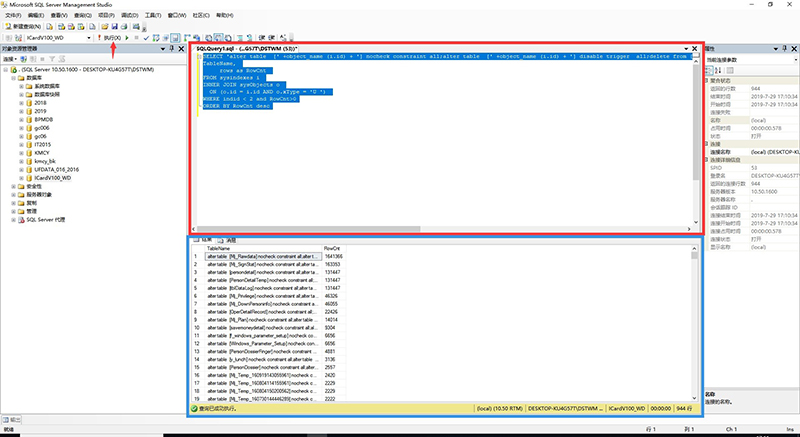Click the New Query (新建查询) button
This screenshot has width=800, height=437.
23,26
